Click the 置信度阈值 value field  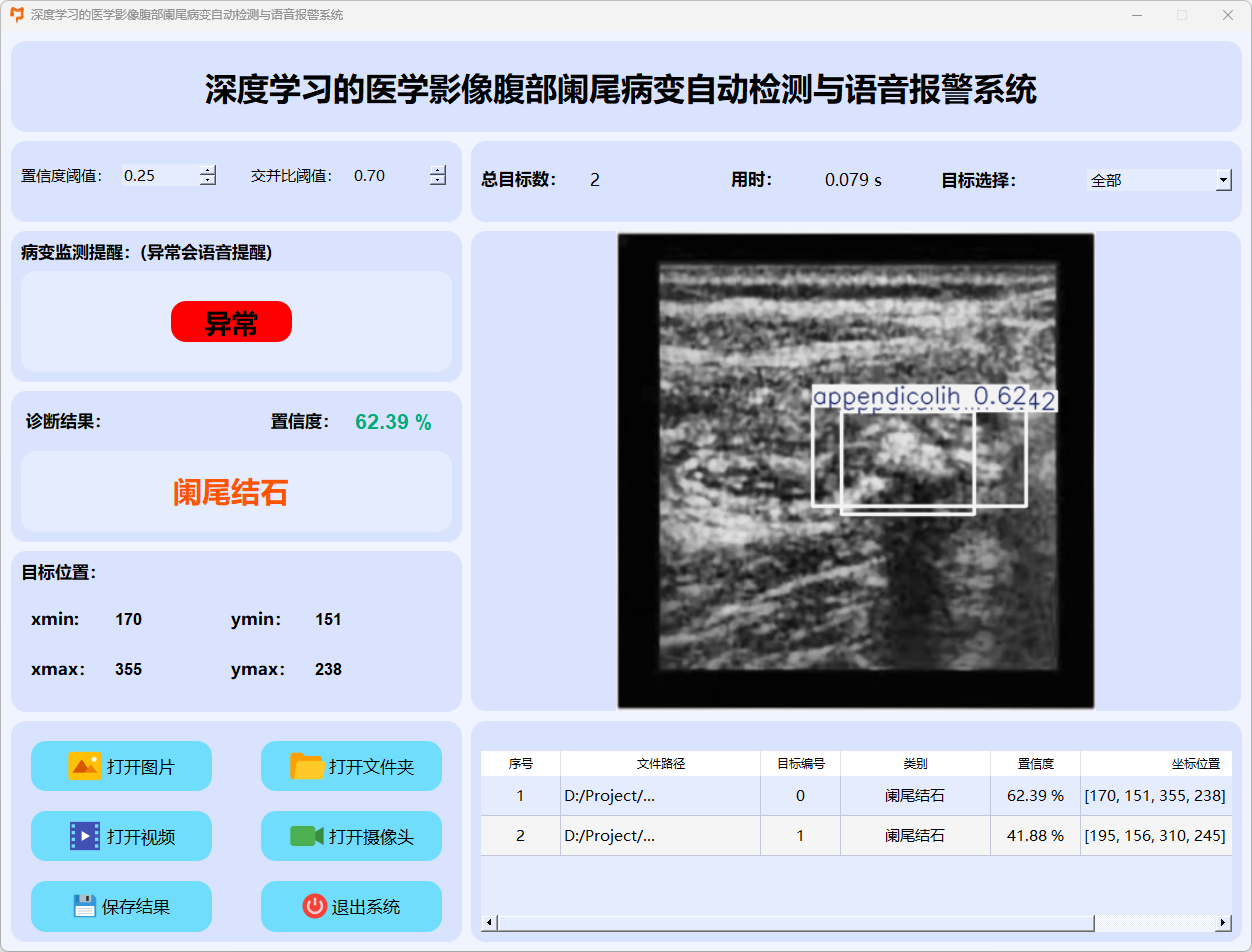pyautogui.click(x=158, y=175)
